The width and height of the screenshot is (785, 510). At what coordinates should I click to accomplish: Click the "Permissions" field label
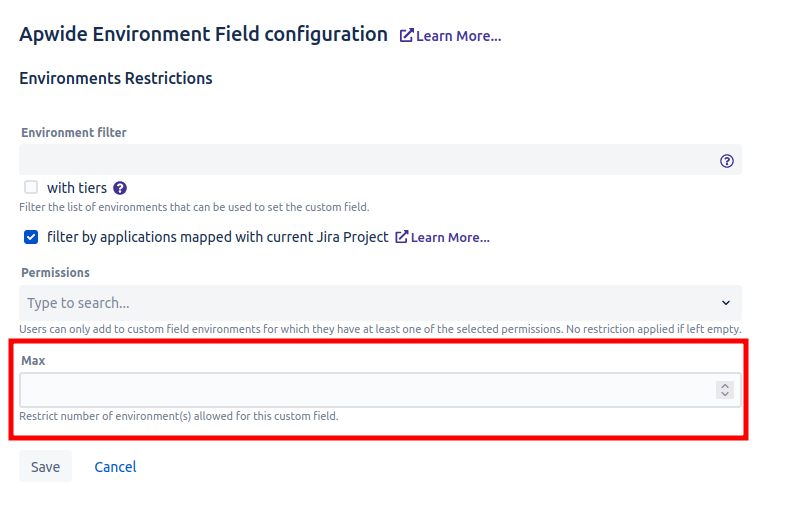[56, 272]
